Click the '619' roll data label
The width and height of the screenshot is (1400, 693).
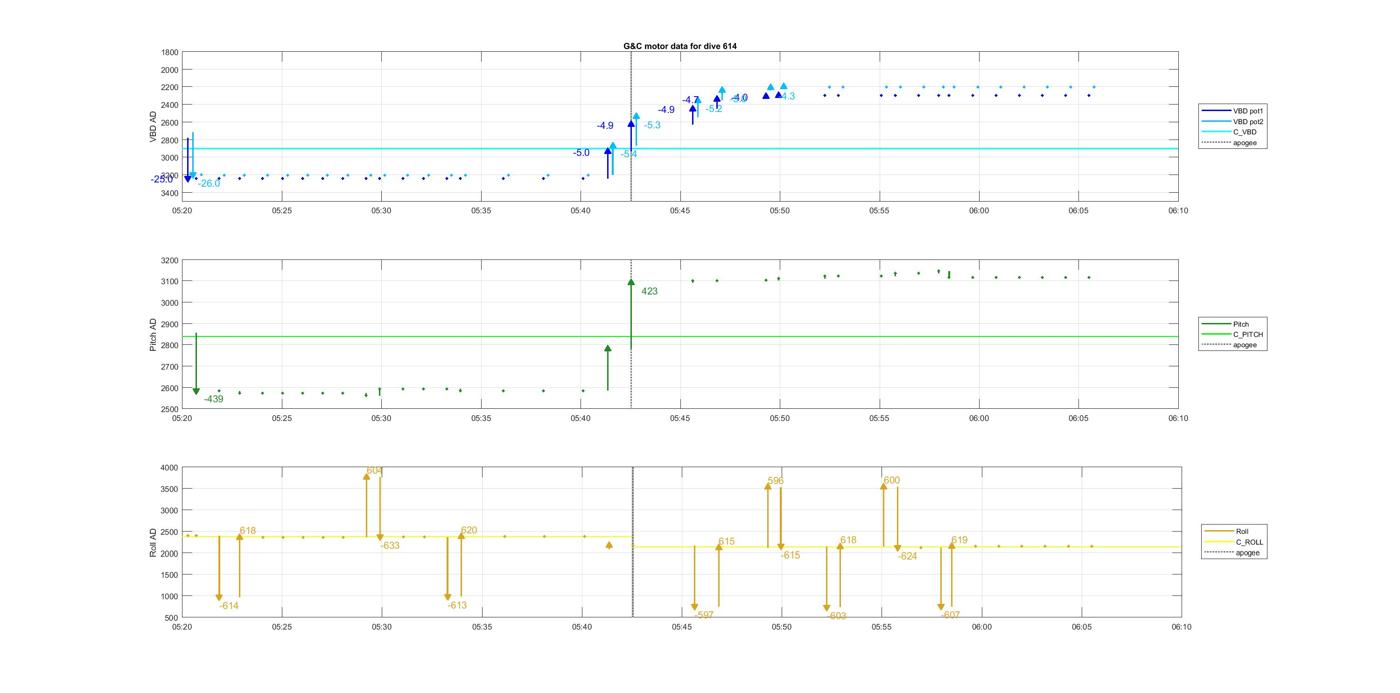959,541
